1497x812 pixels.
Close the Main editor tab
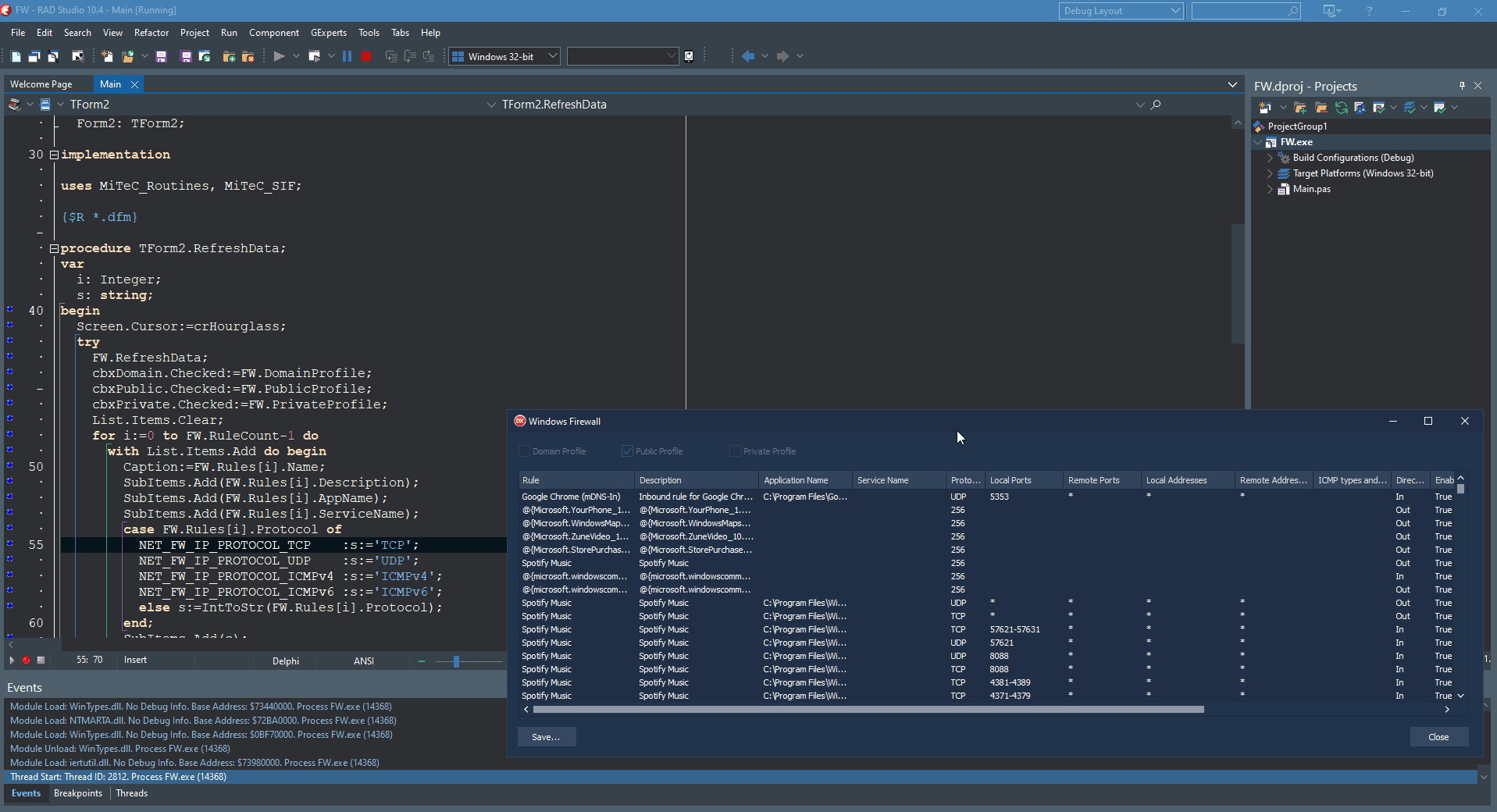tap(134, 84)
